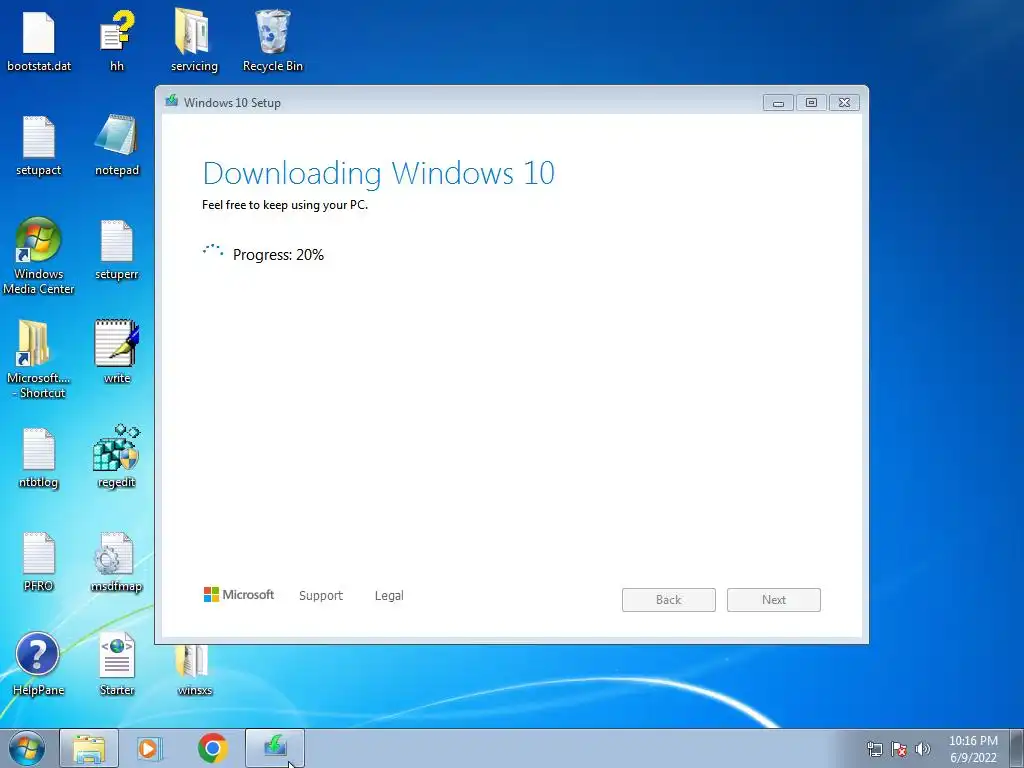Open the Support link

321,596
